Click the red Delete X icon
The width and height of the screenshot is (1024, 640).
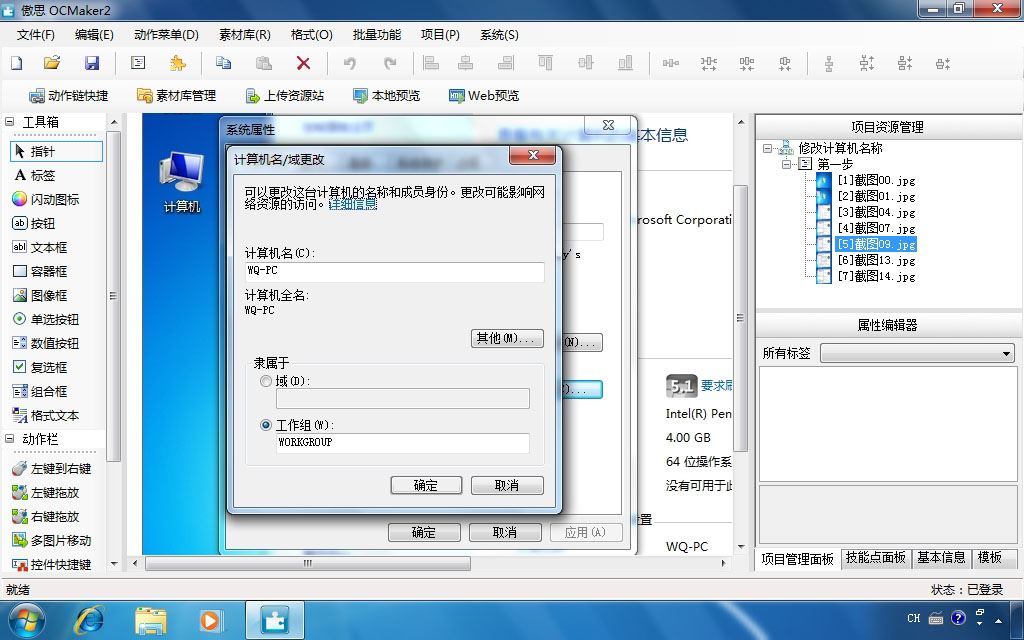pos(303,63)
